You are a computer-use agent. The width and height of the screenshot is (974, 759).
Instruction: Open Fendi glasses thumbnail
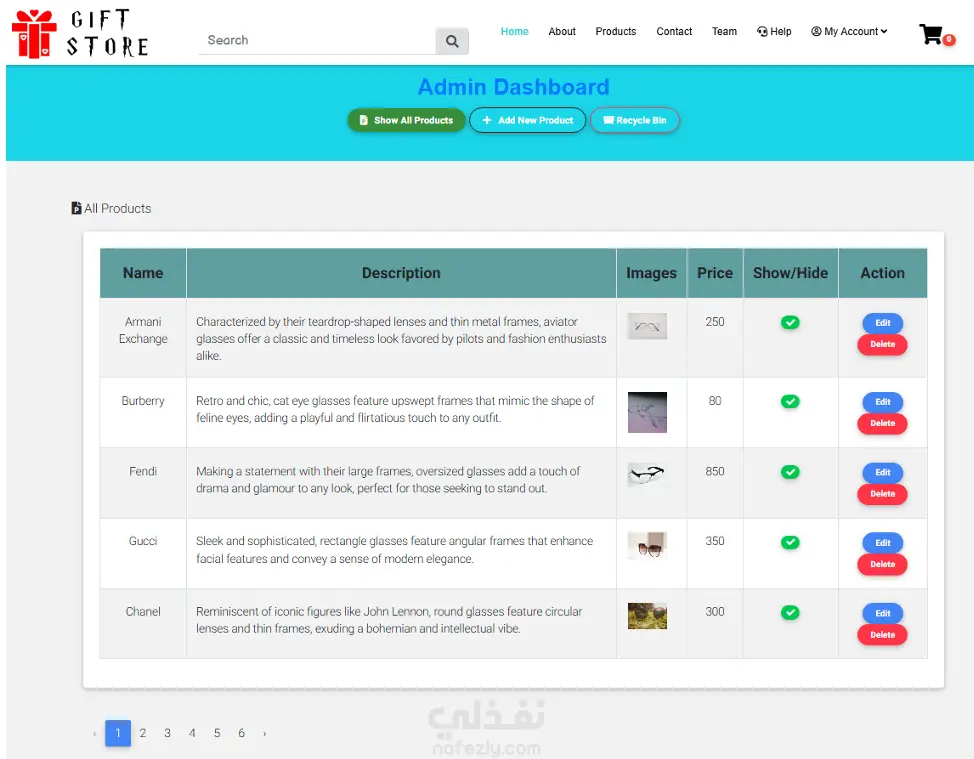pyautogui.click(x=647, y=475)
